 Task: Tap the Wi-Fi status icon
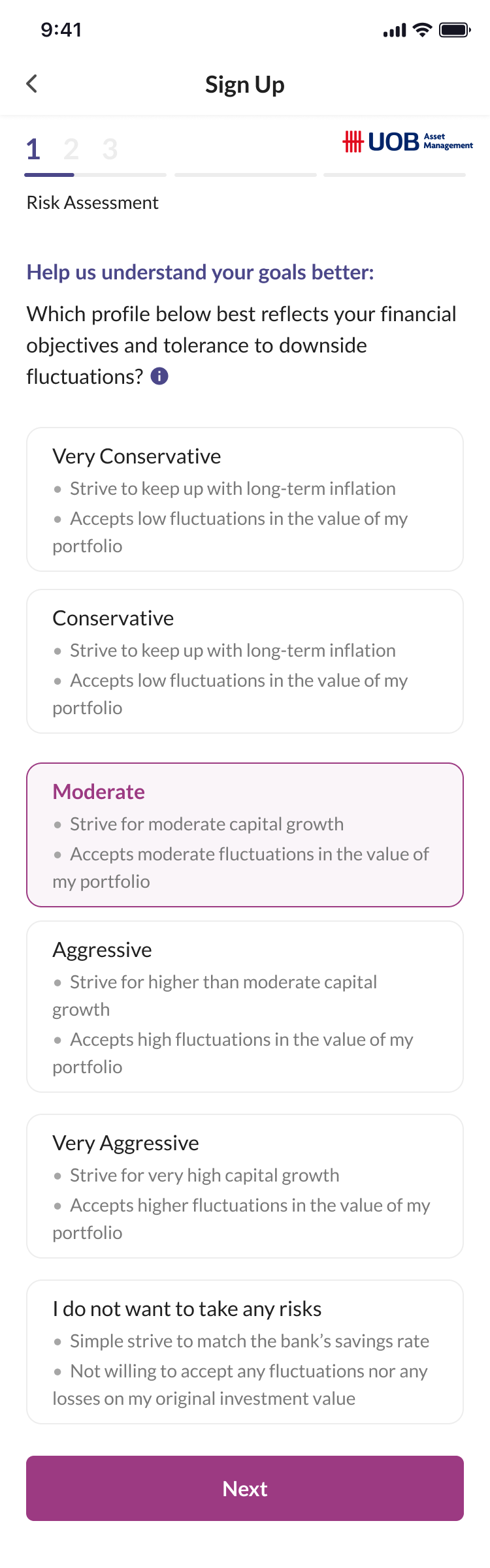click(x=423, y=30)
